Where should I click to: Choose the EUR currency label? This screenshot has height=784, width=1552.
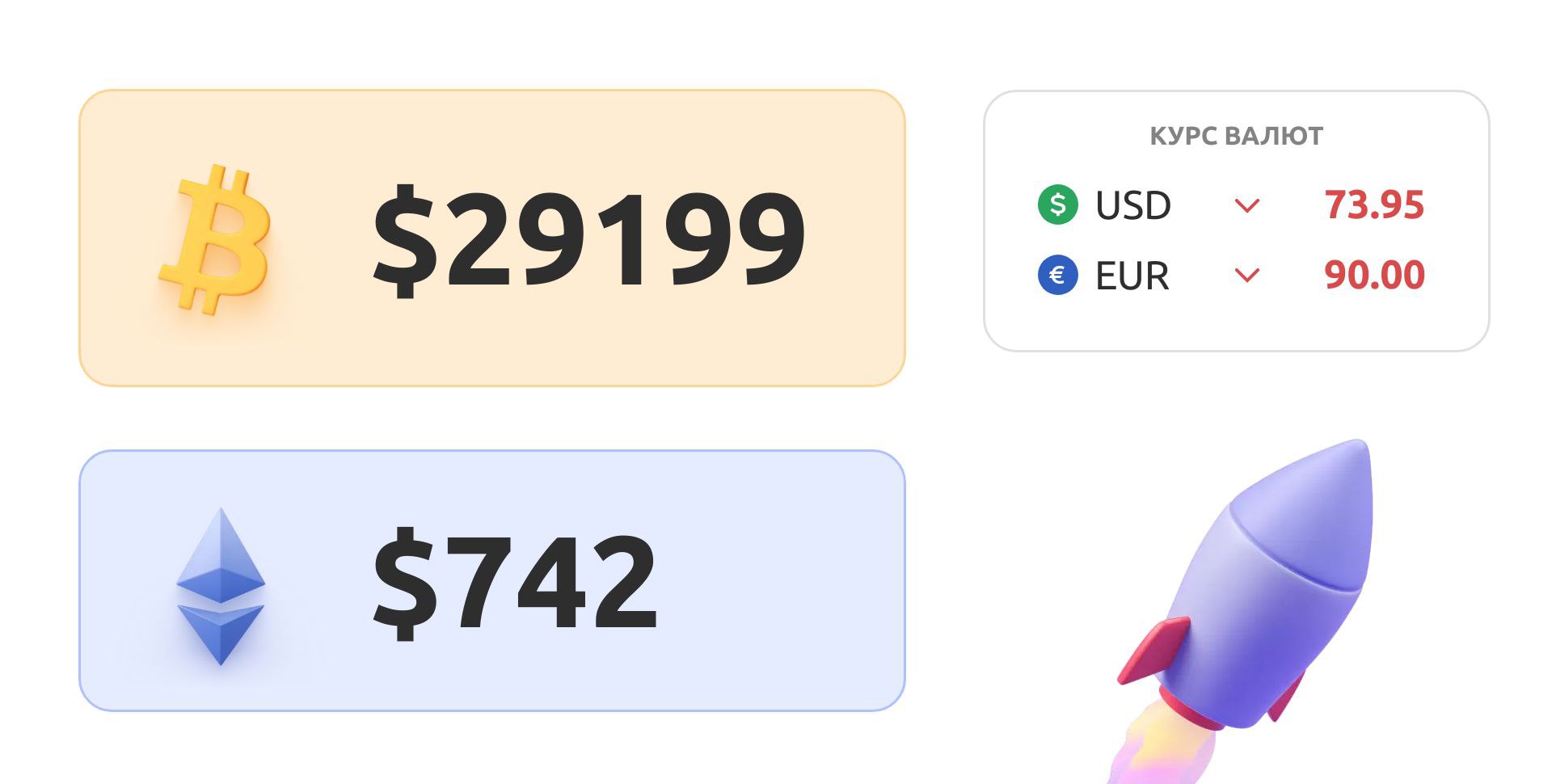tap(1132, 276)
